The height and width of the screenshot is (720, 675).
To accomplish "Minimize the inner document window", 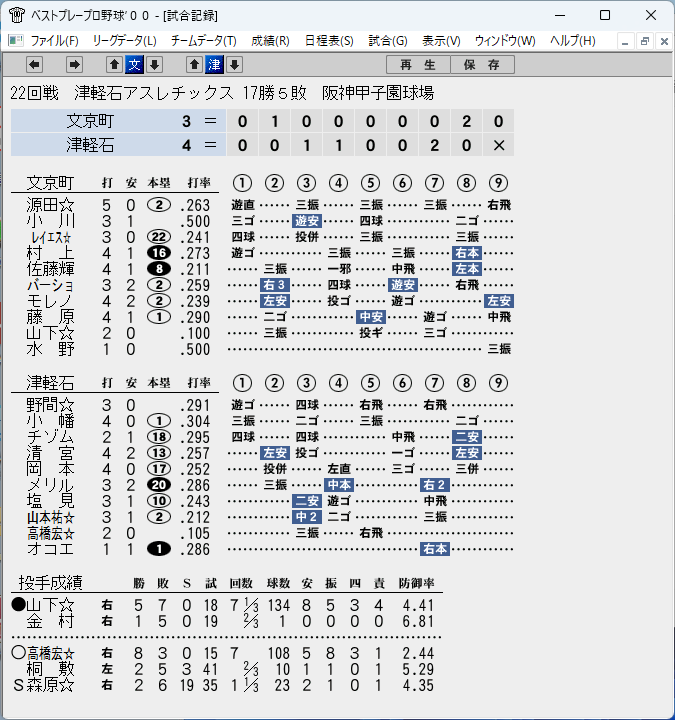I will point(625,42).
